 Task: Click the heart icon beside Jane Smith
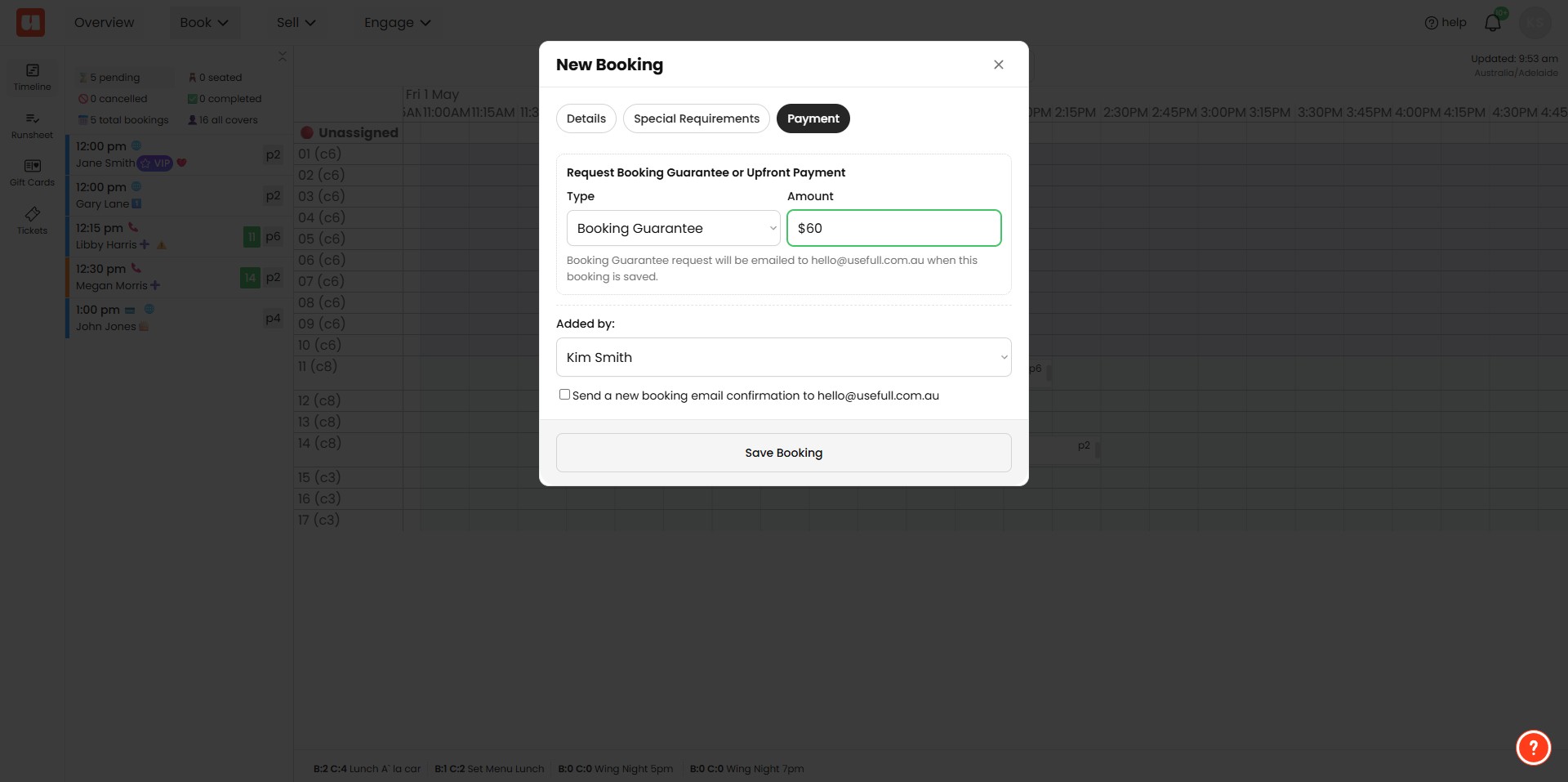click(181, 163)
